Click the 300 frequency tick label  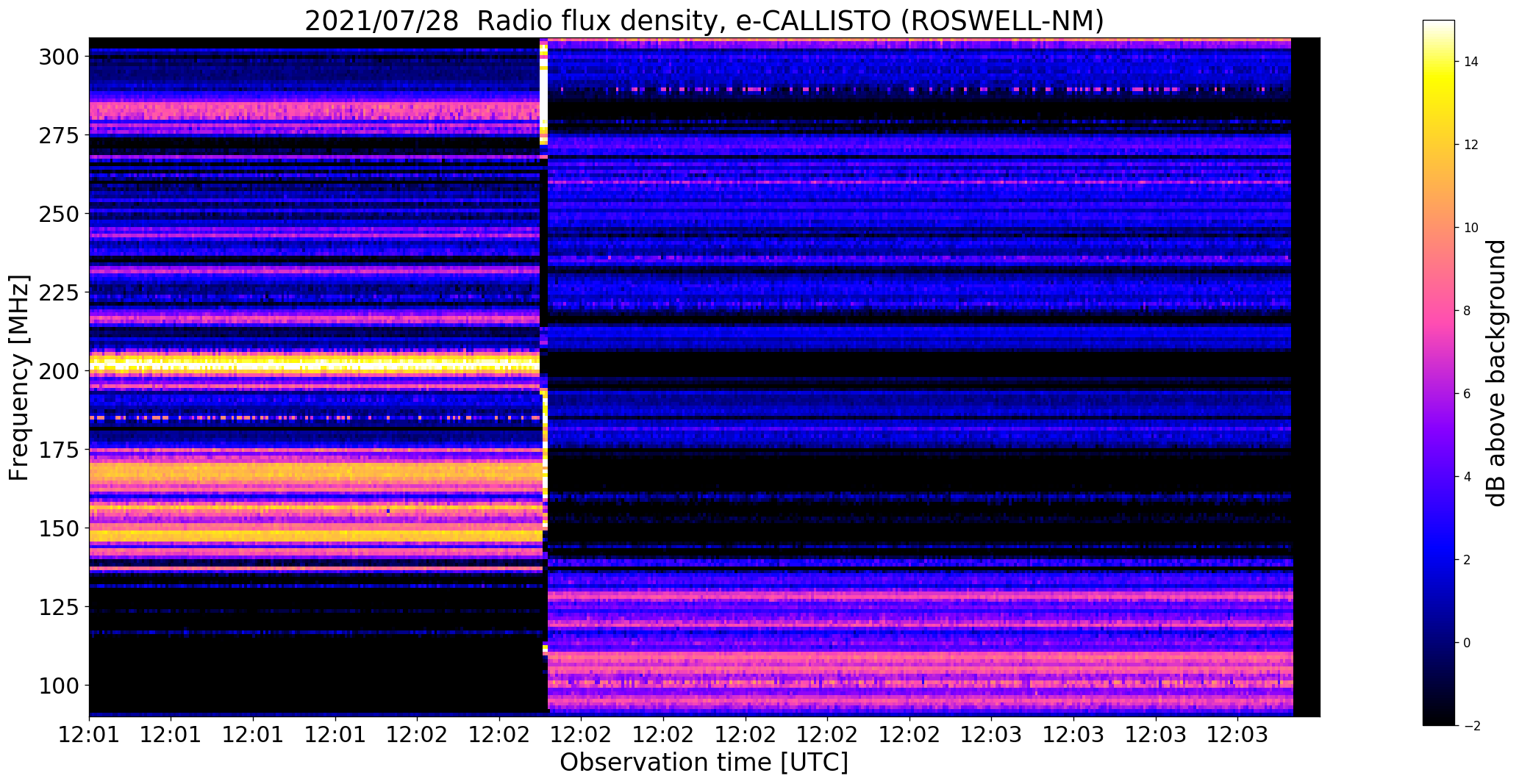point(59,57)
